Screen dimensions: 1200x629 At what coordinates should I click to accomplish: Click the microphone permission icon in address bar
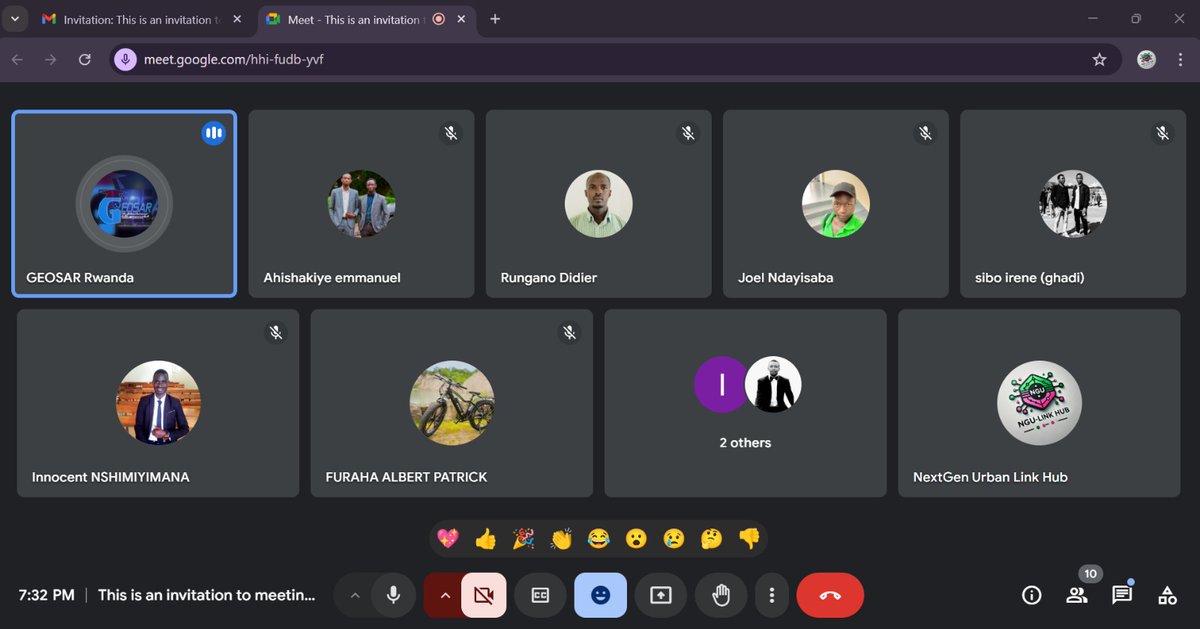pos(125,60)
